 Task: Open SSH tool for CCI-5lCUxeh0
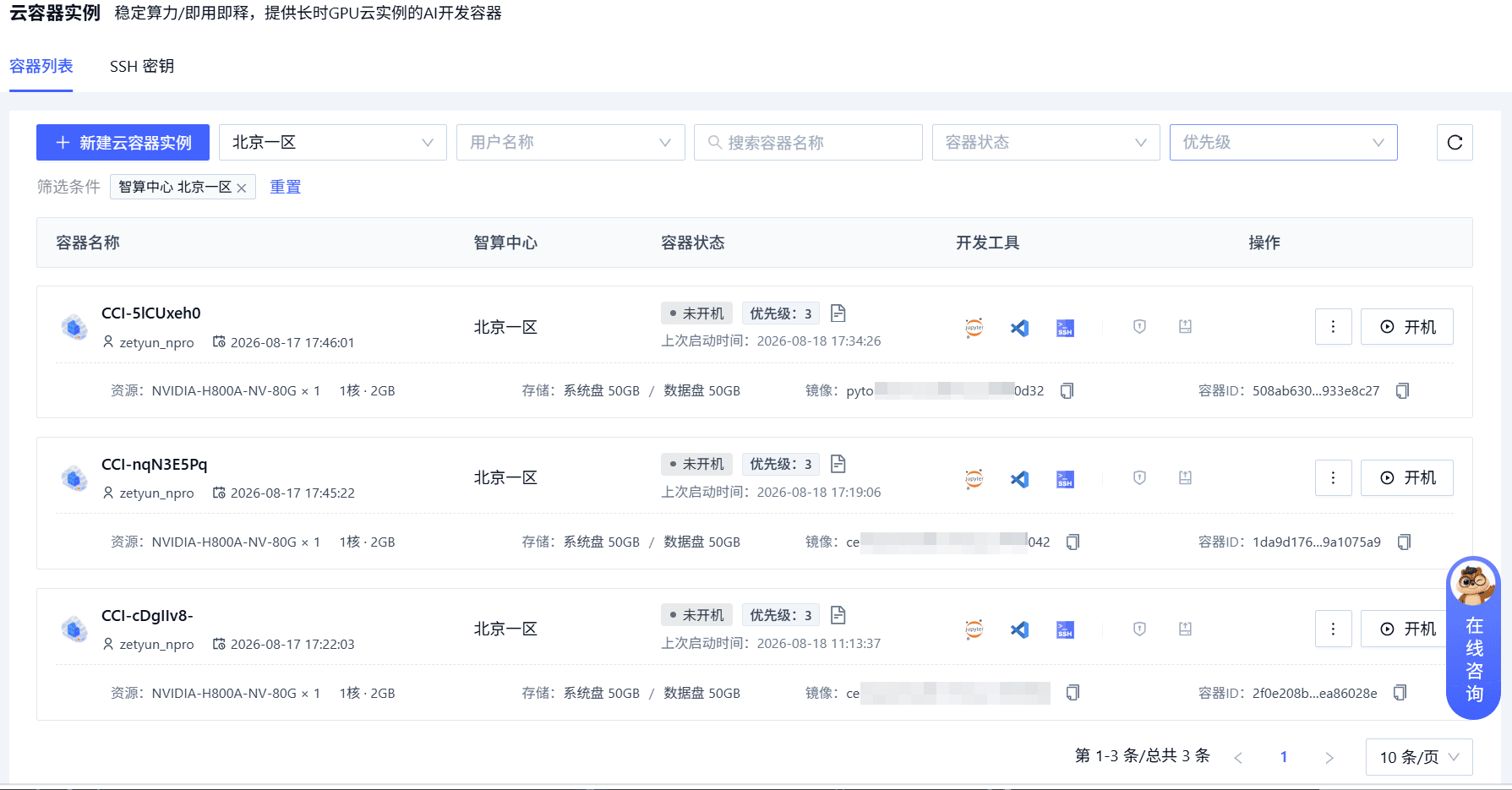tap(1065, 328)
